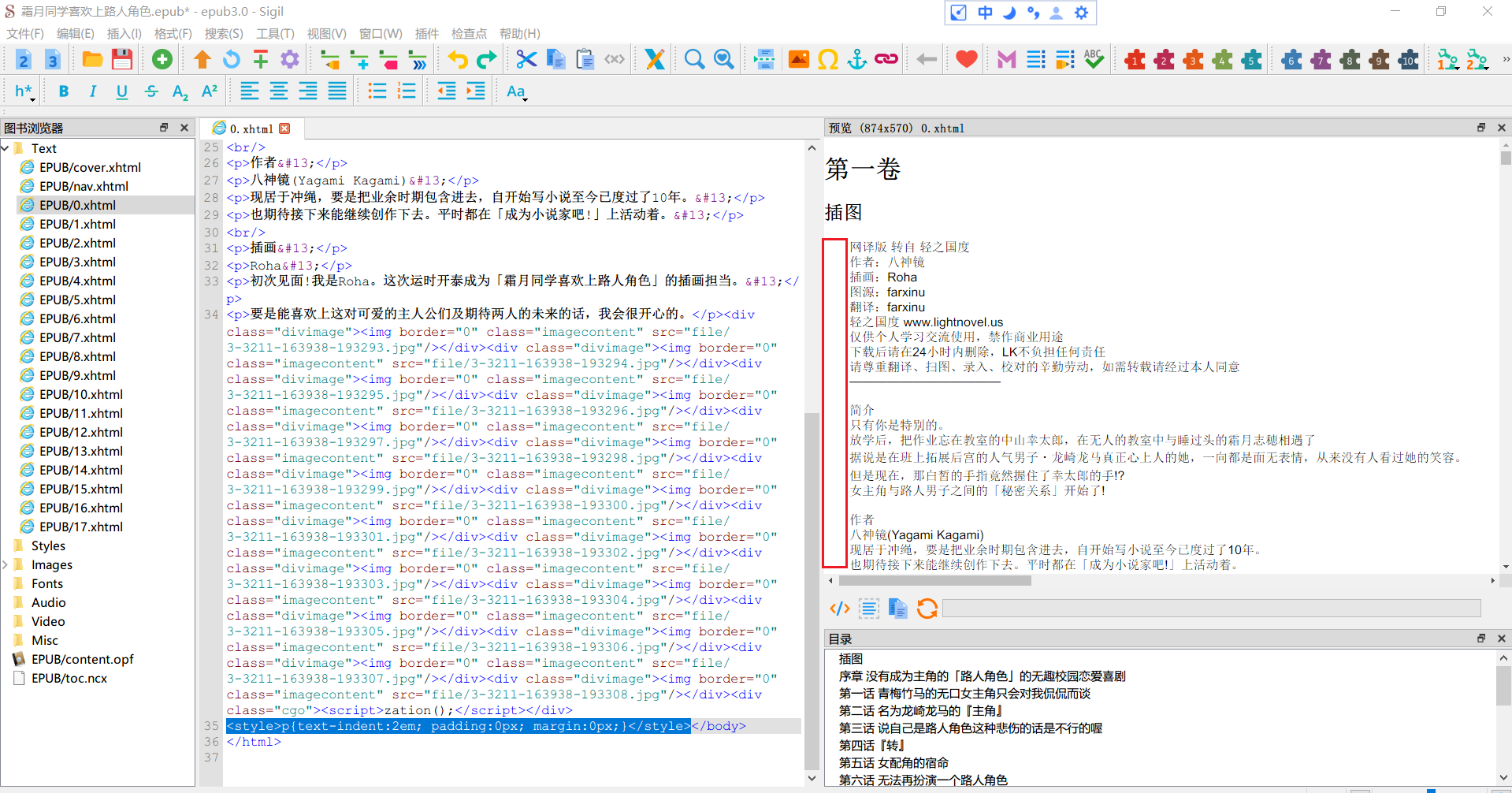Click the back navigation arrow

coord(924,58)
